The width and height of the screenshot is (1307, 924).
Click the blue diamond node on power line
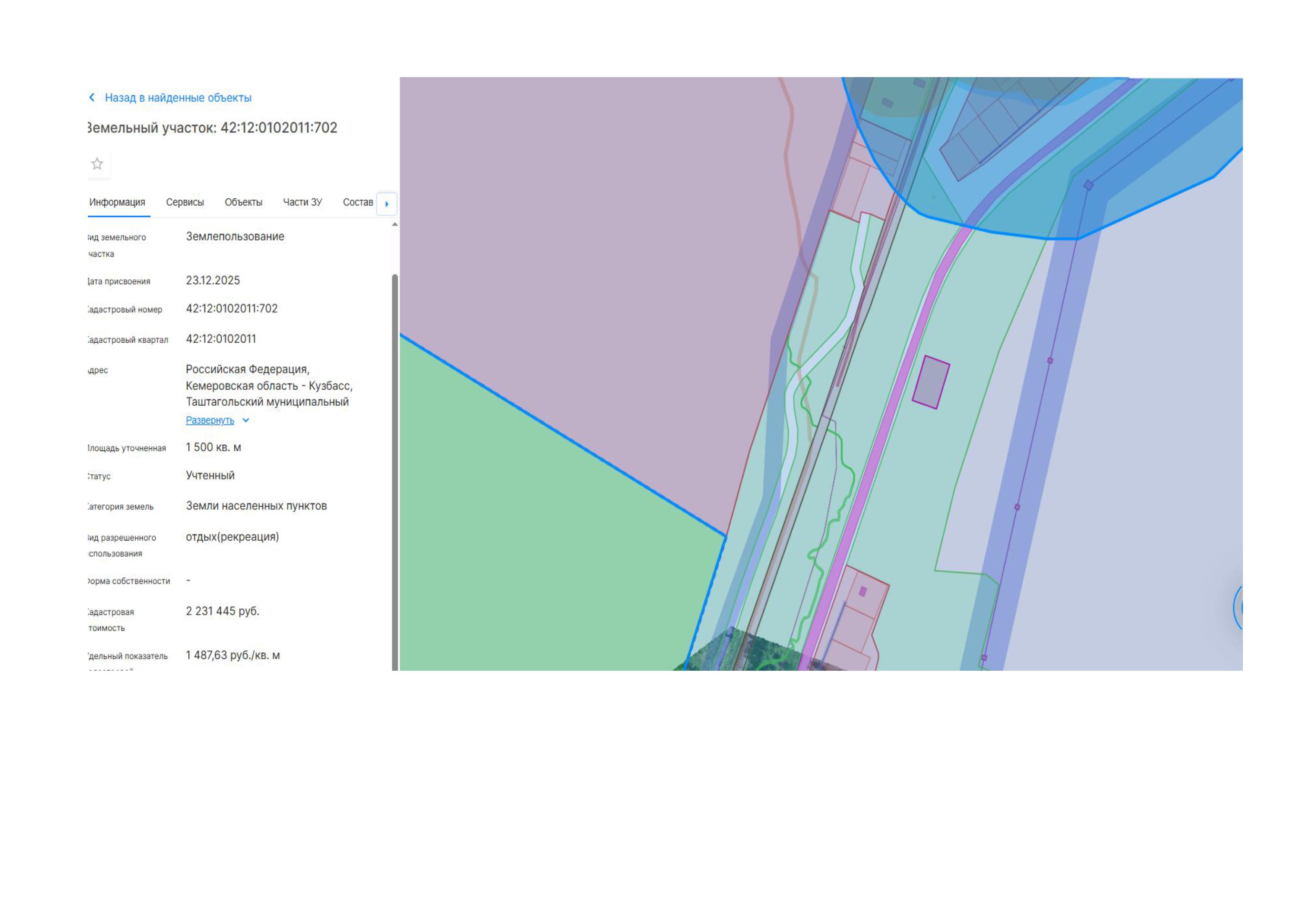(1088, 185)
